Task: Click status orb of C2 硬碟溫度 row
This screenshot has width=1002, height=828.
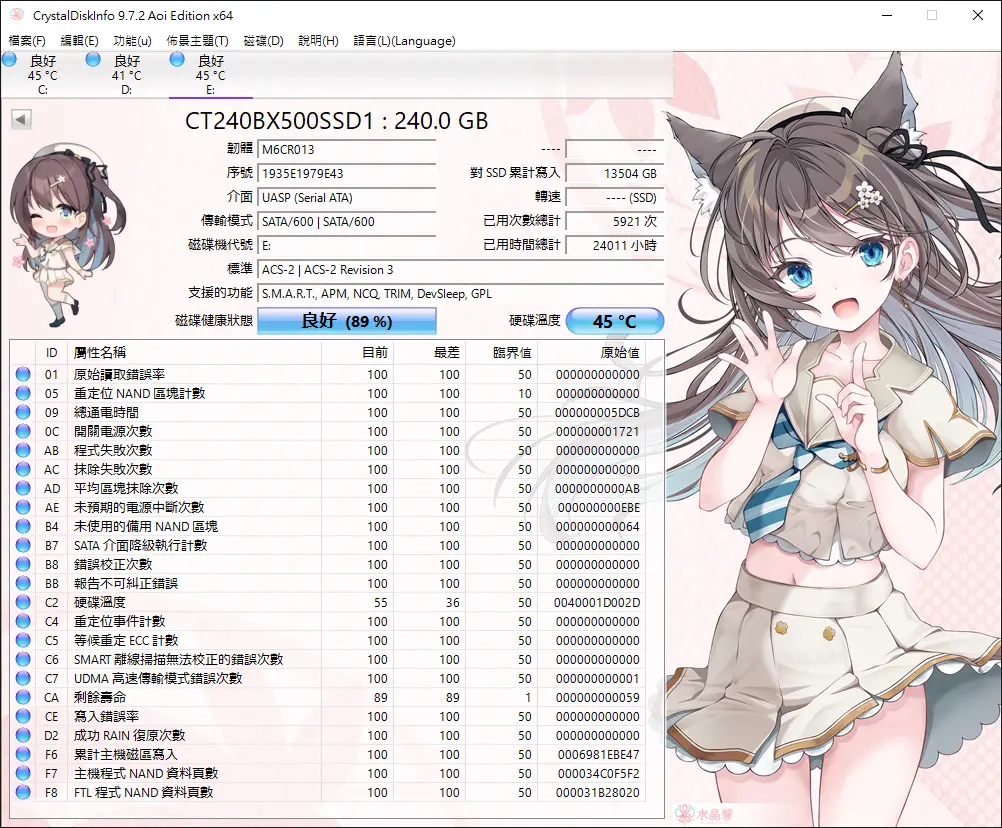Action: click(x=23, y=602)
